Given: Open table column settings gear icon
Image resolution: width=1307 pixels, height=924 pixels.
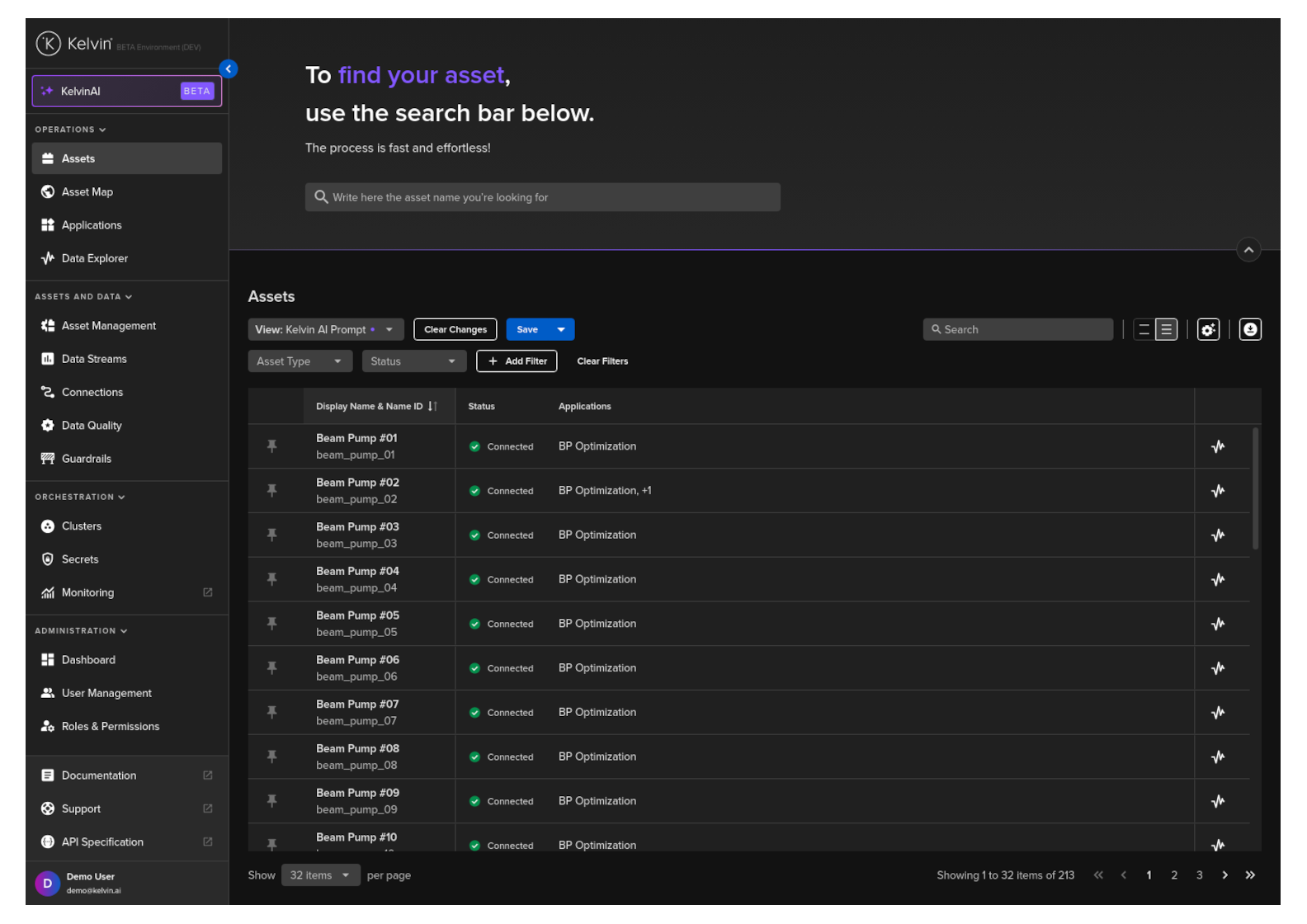Looking at the screenshot, I should click(1208, 329).
